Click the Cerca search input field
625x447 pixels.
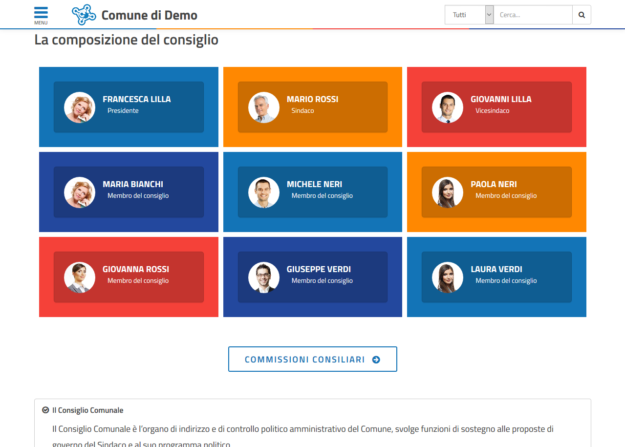(533, 15)
